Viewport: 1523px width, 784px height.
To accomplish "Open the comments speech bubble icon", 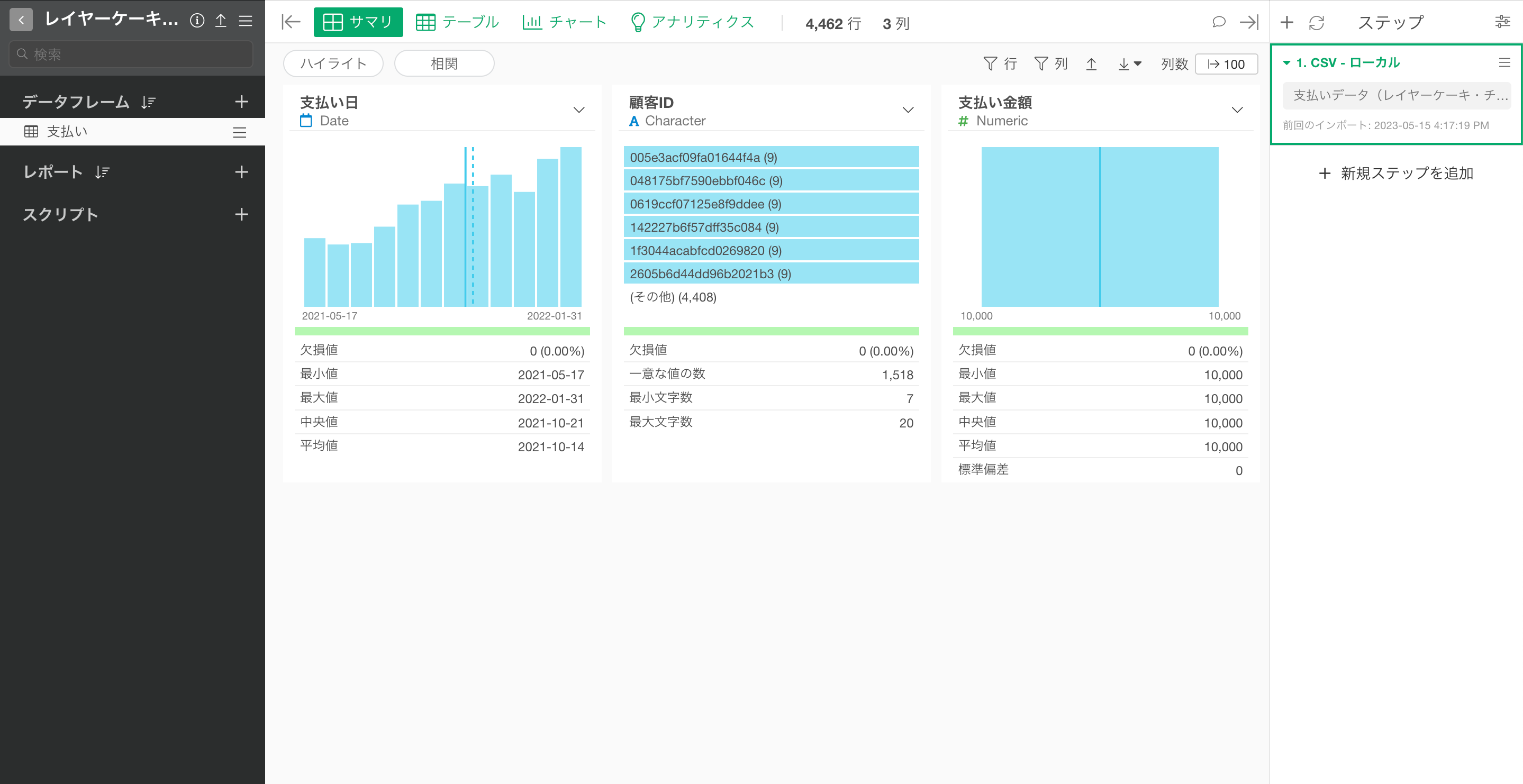I will coord(1219,22).
